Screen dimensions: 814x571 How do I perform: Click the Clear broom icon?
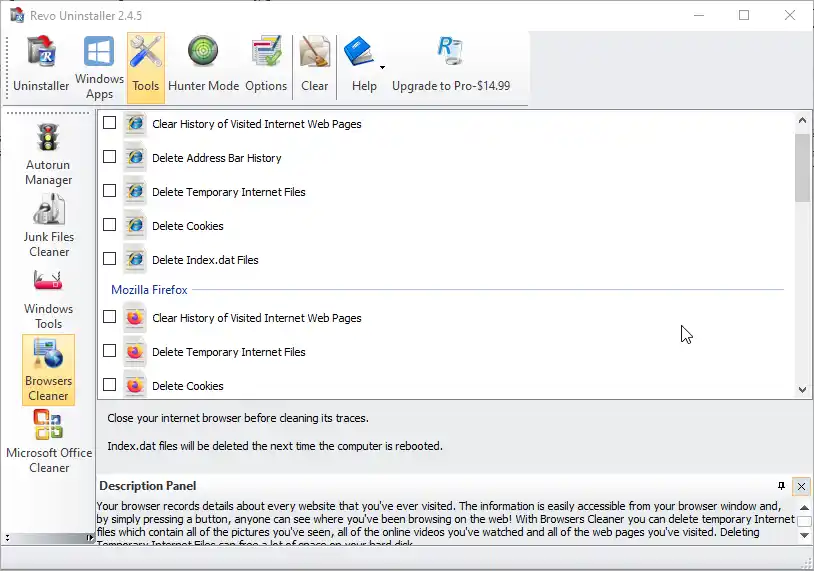pyautogui.click(x=315, y=52)
